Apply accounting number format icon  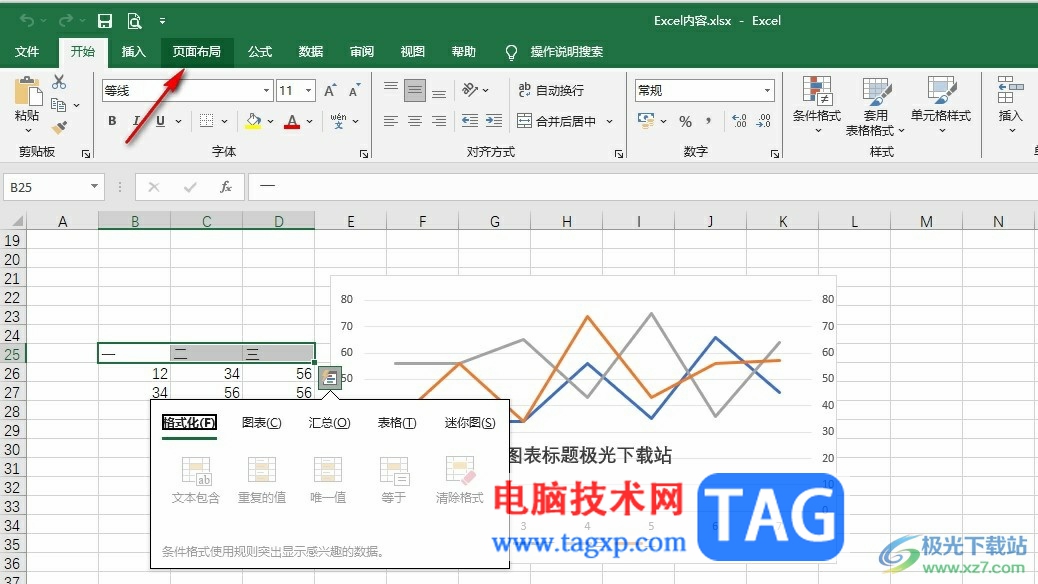[646, 121]
